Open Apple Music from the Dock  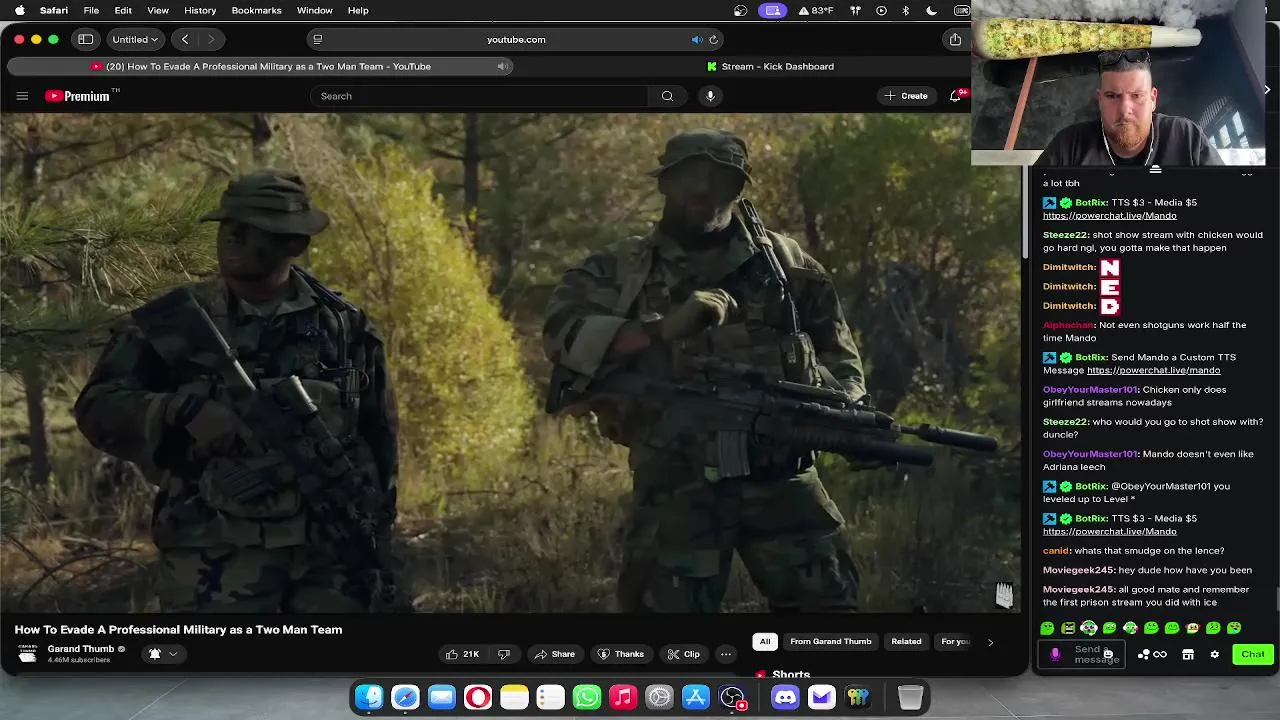click(x=623, y=697)
